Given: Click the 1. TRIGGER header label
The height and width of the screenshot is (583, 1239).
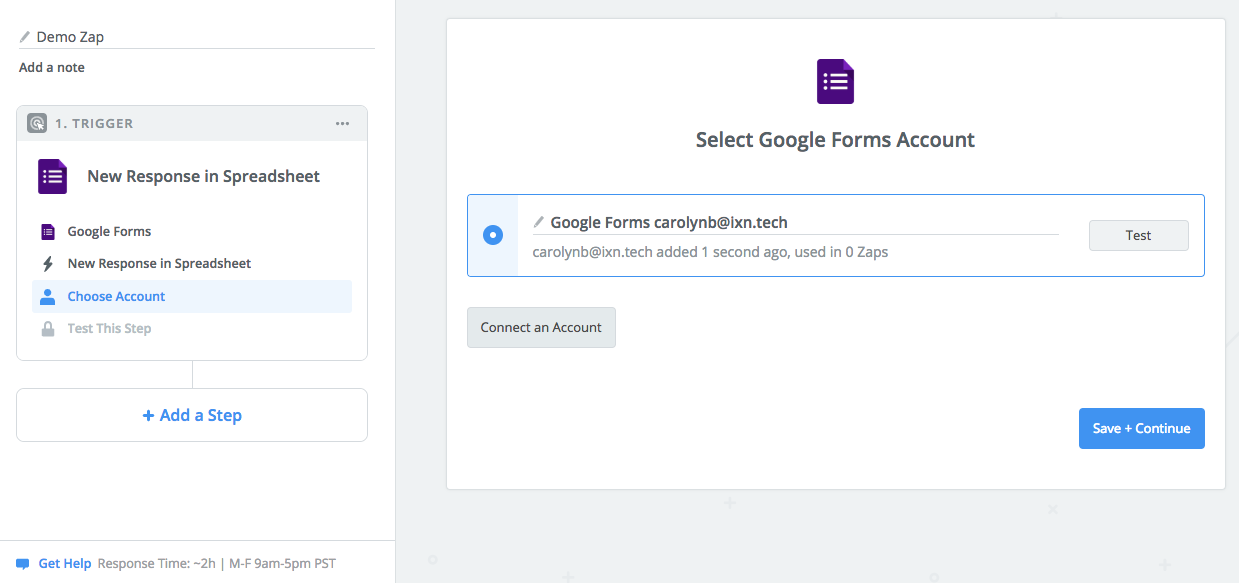Looking at the screenshot, I should pyautogui.click(x=94, y=124).
